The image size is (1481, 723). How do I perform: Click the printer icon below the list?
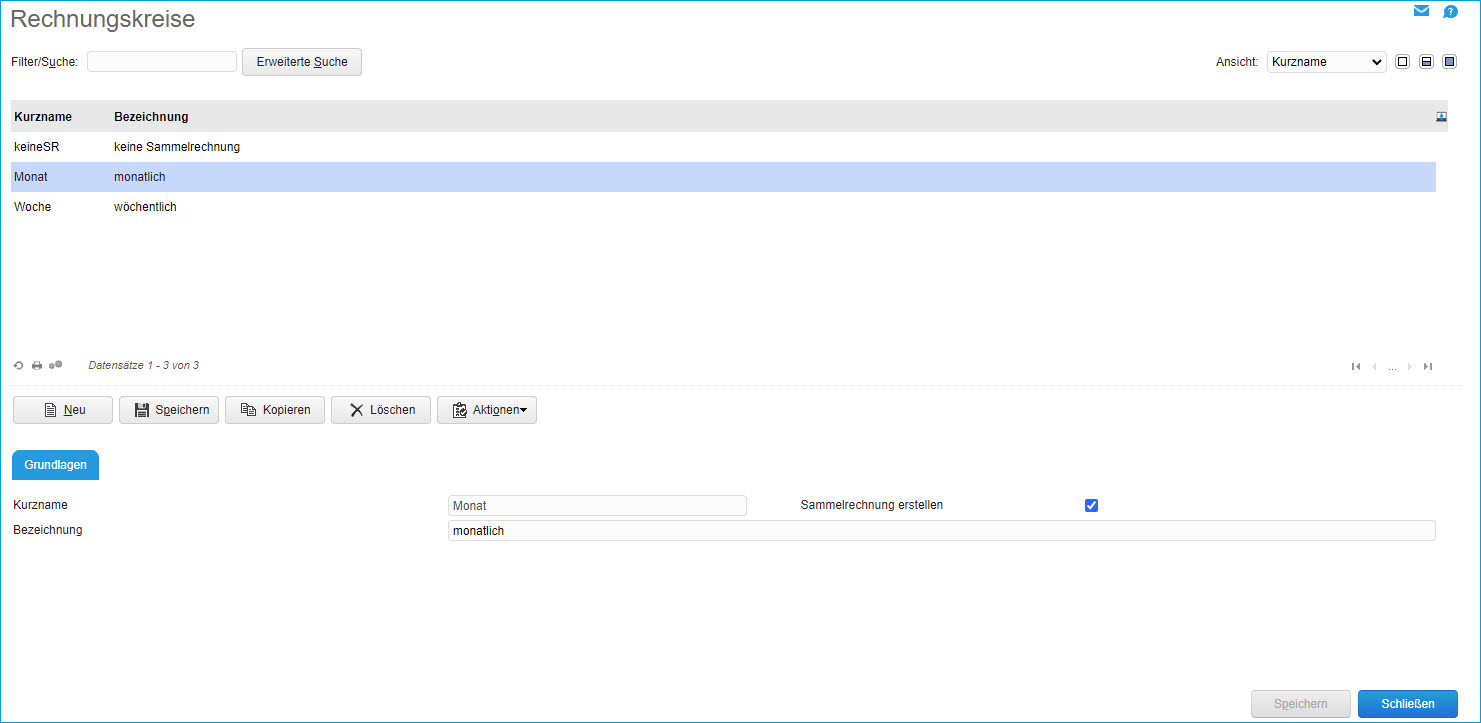click(x=37, y=366)
